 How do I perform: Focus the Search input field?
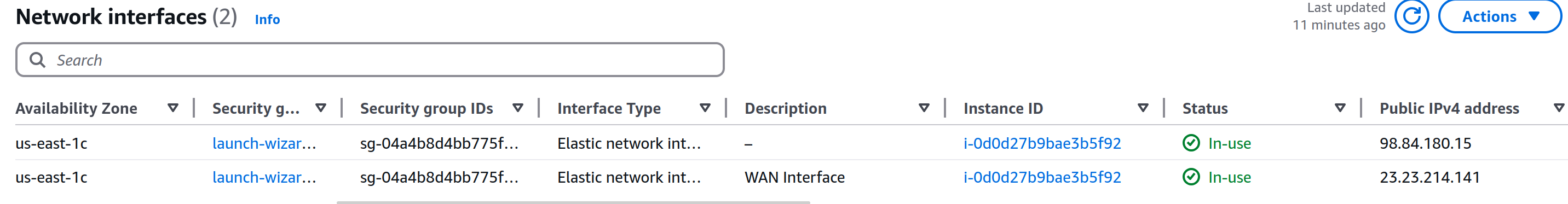point(370,60)
